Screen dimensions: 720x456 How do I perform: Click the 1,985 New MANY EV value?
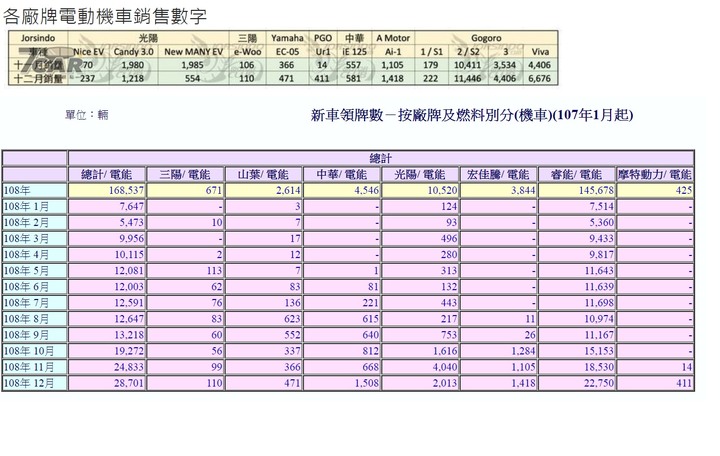[x=193, y=65]
